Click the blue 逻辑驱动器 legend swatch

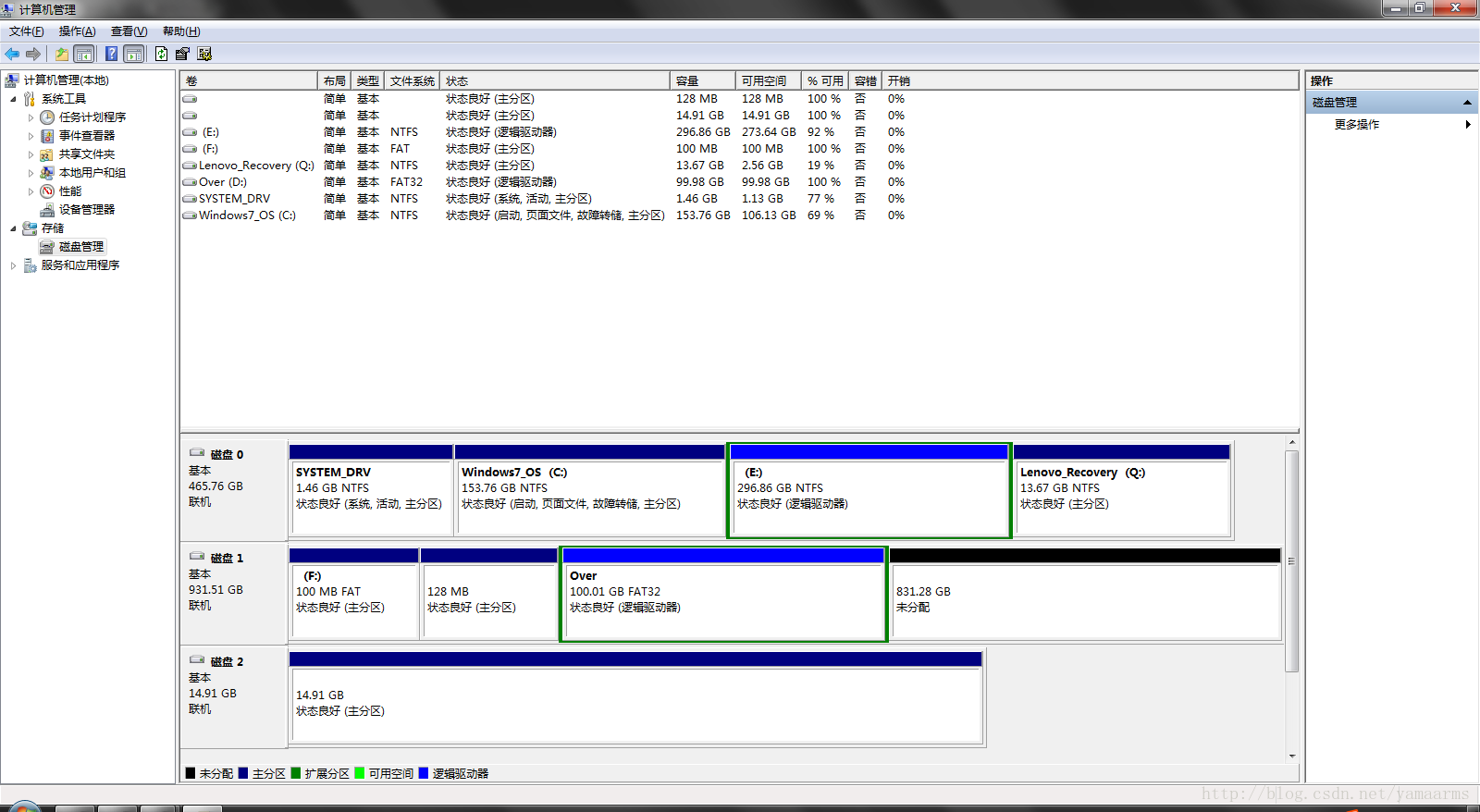pos(424,773)
